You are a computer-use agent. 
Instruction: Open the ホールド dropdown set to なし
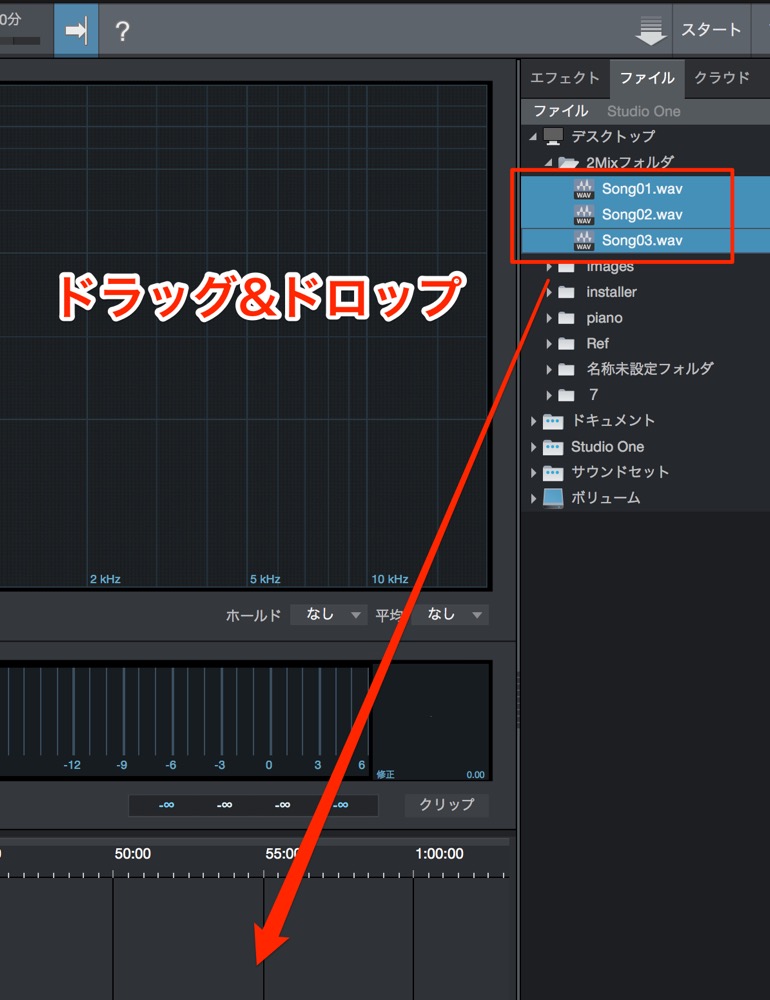329,615
